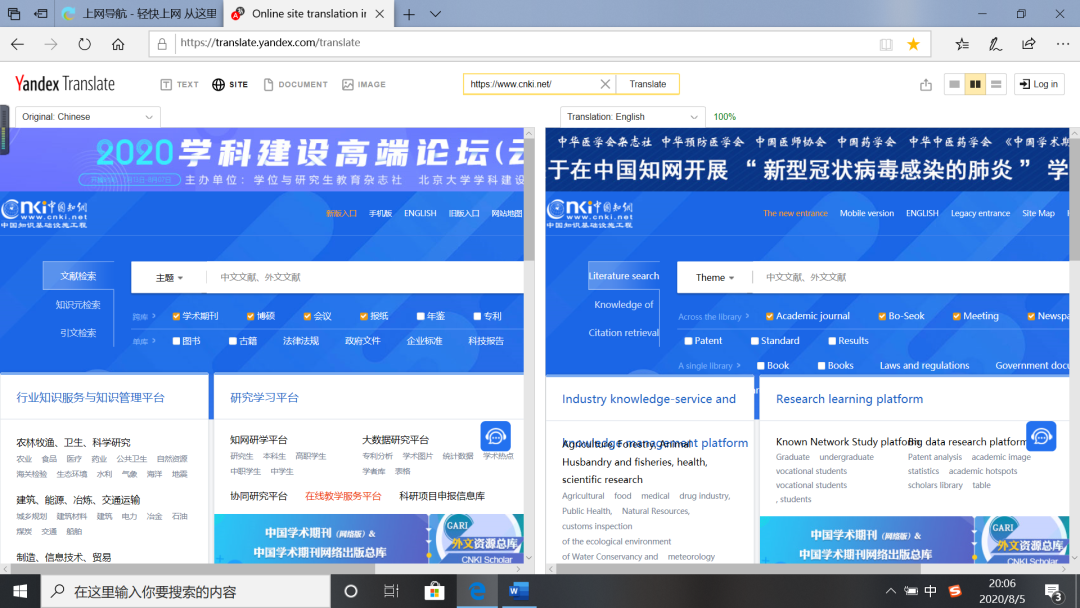This screenshot has height=608, width=1080.
Task: Click the Log in button
Action: point(1039,84)
